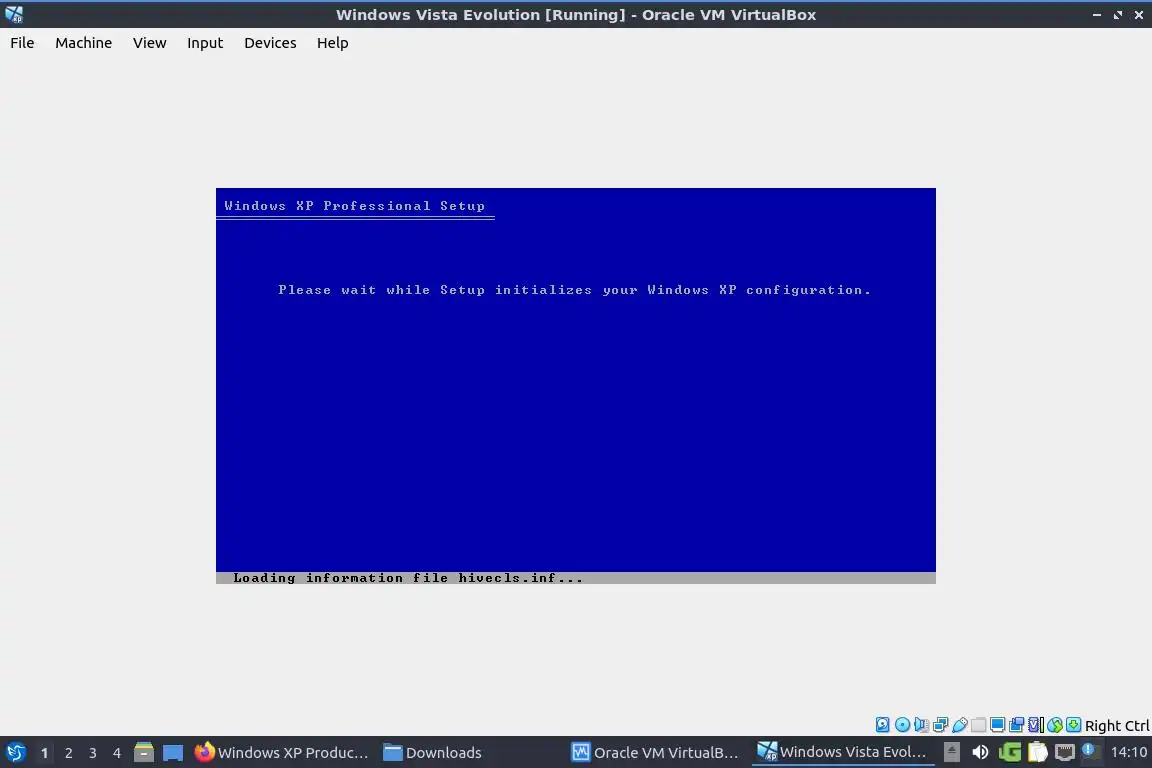This screenshot has width=1152, height=768.
Task: Switch to Oracle VM VirtualBox Manager window
Action: click(657, 753)
